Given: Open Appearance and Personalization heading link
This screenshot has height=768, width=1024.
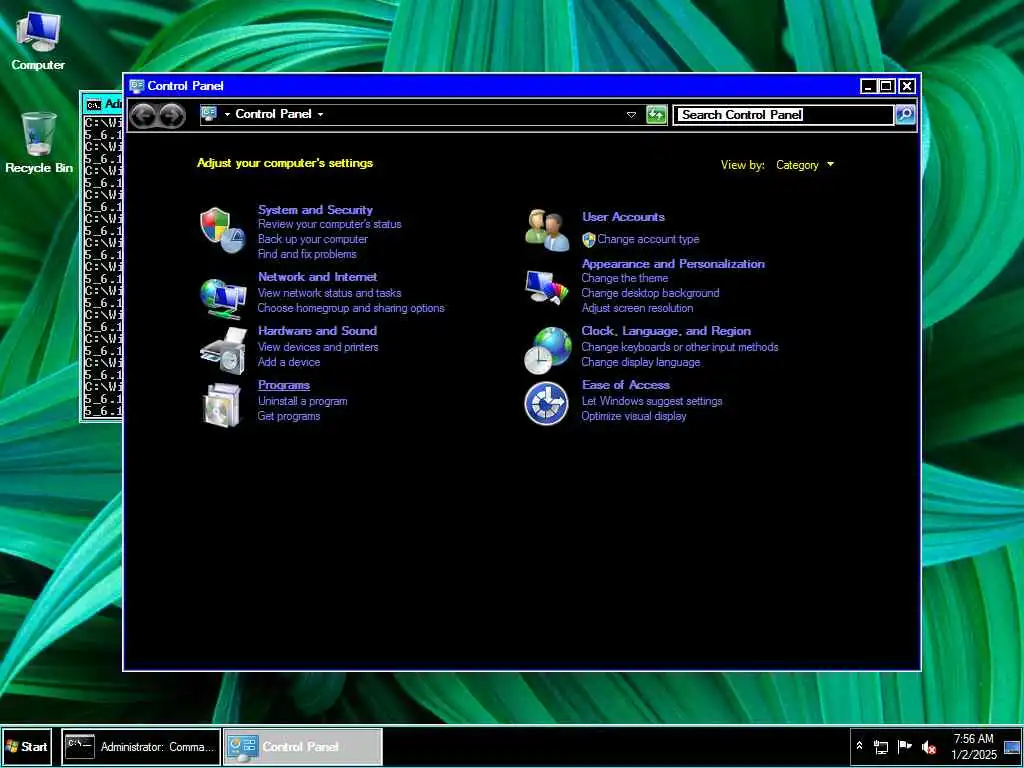Looking at the screenshot, I should pyautogui.click(x=673, y=264).
